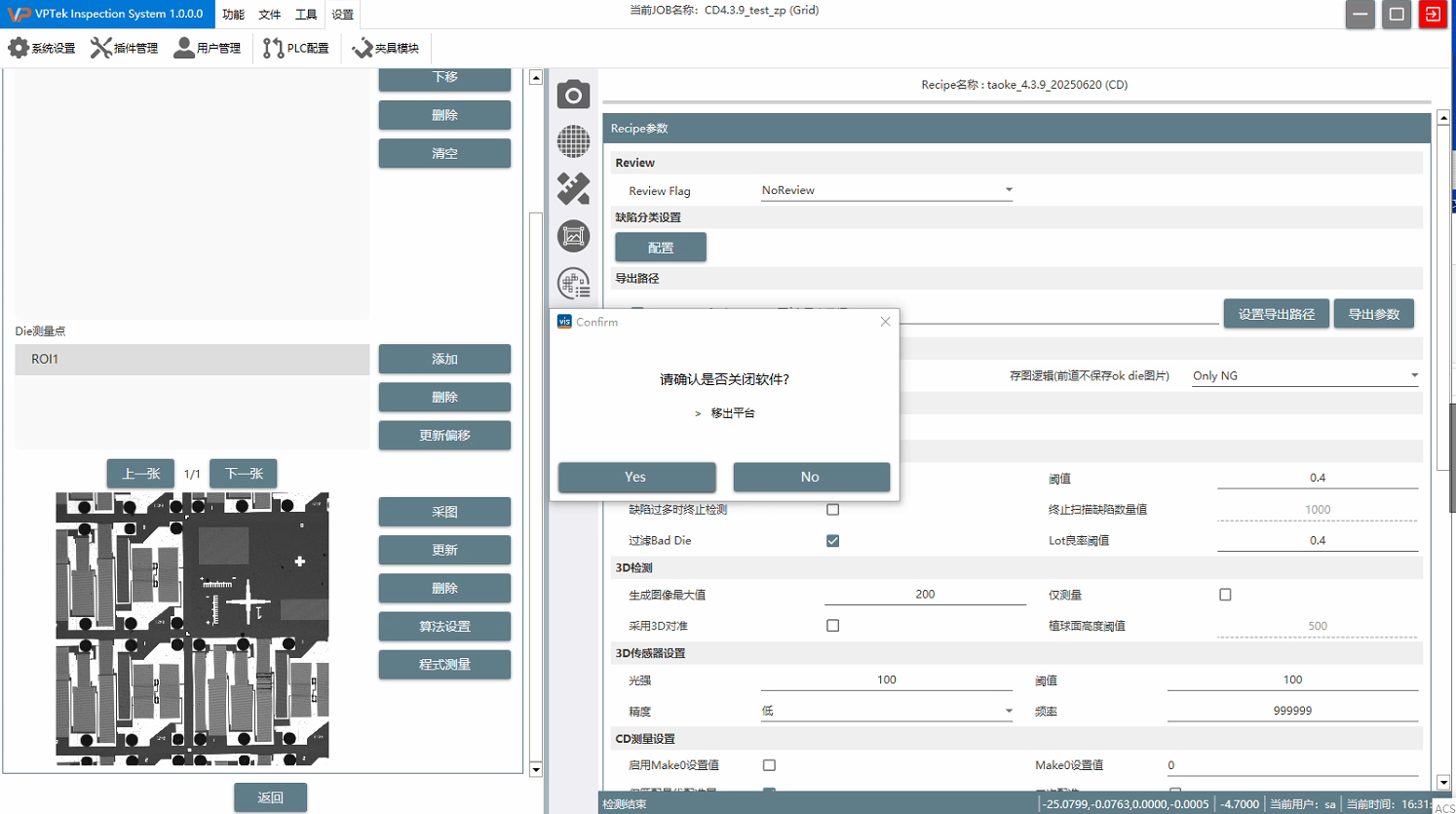Open the ruler and pencil measurement tool
The width and height of the screenshot is (1456, 814).
click(573, 188)
